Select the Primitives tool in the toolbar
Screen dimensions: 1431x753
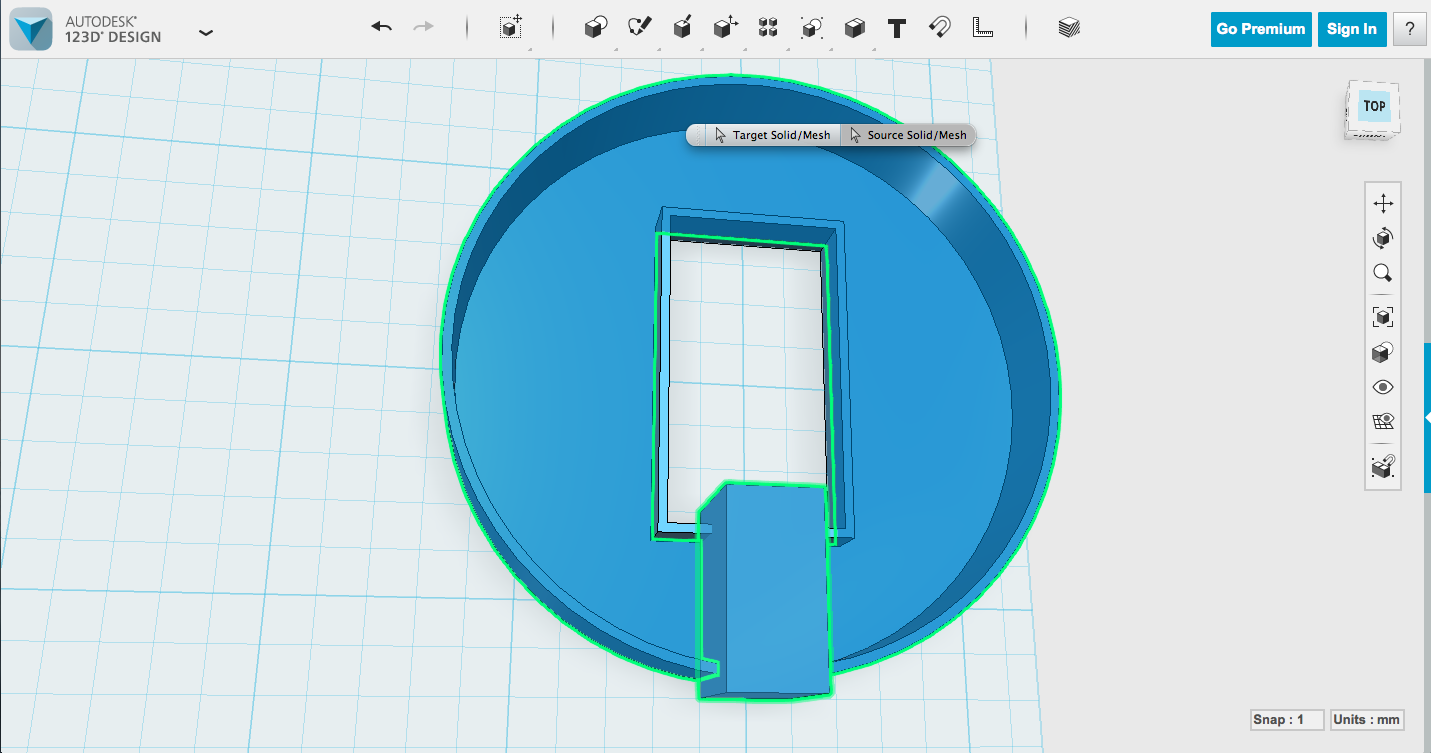coord(594,28)
